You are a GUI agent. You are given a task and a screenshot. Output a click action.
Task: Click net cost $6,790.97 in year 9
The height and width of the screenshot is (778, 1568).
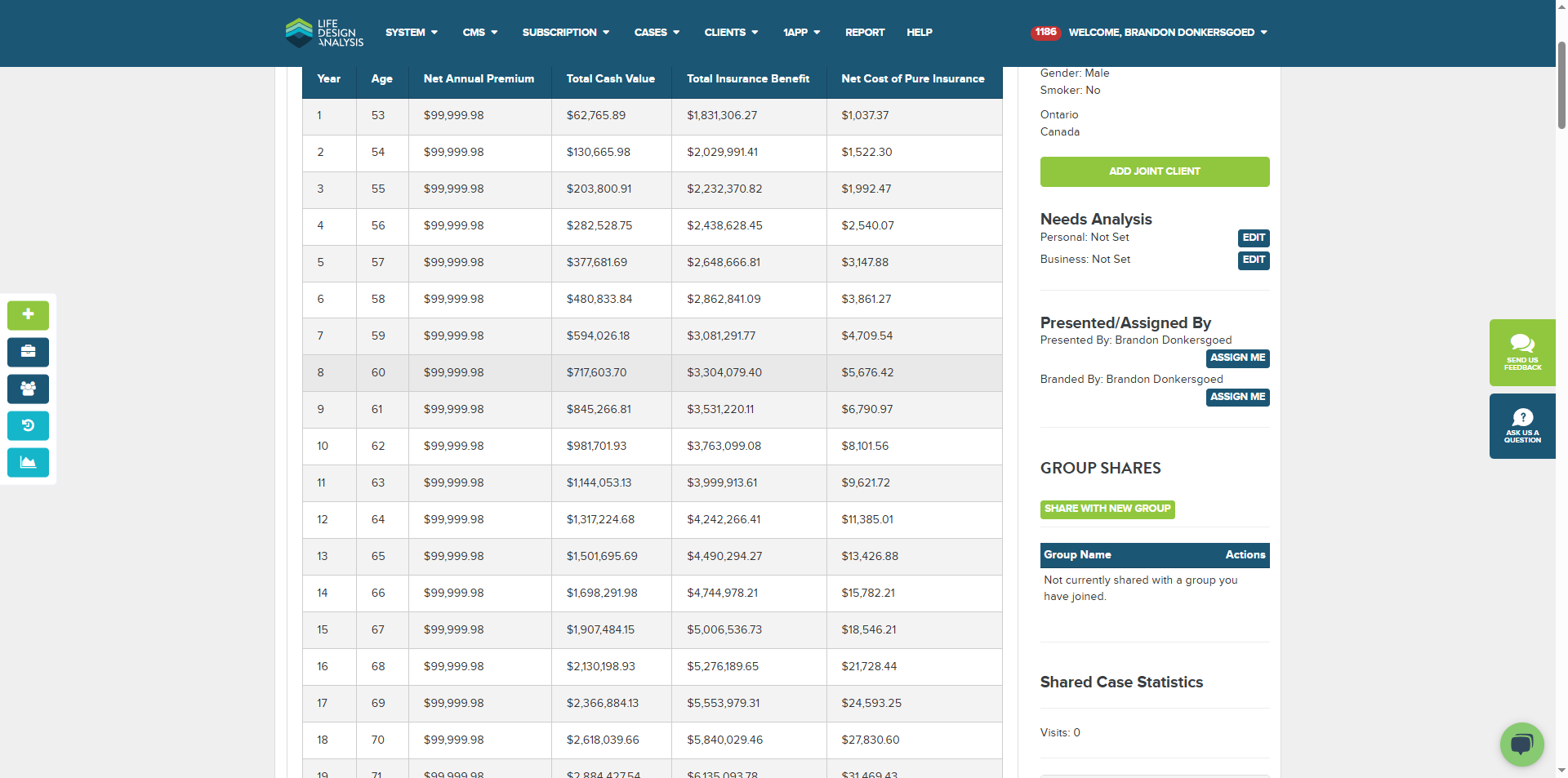pyautogui.click(x=867, y=410)
